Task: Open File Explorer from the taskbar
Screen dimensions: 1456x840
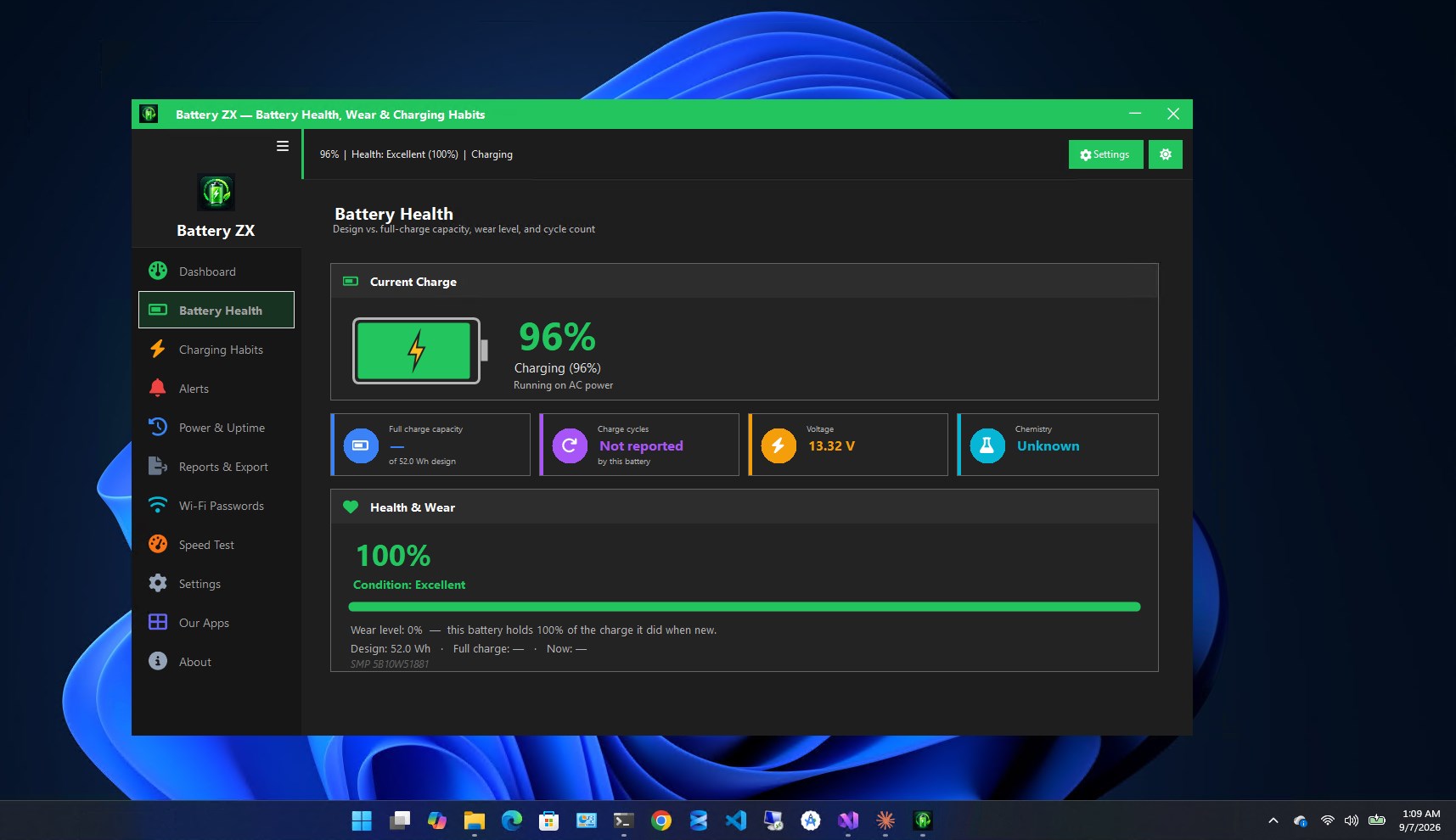Action: coord(474,820)
